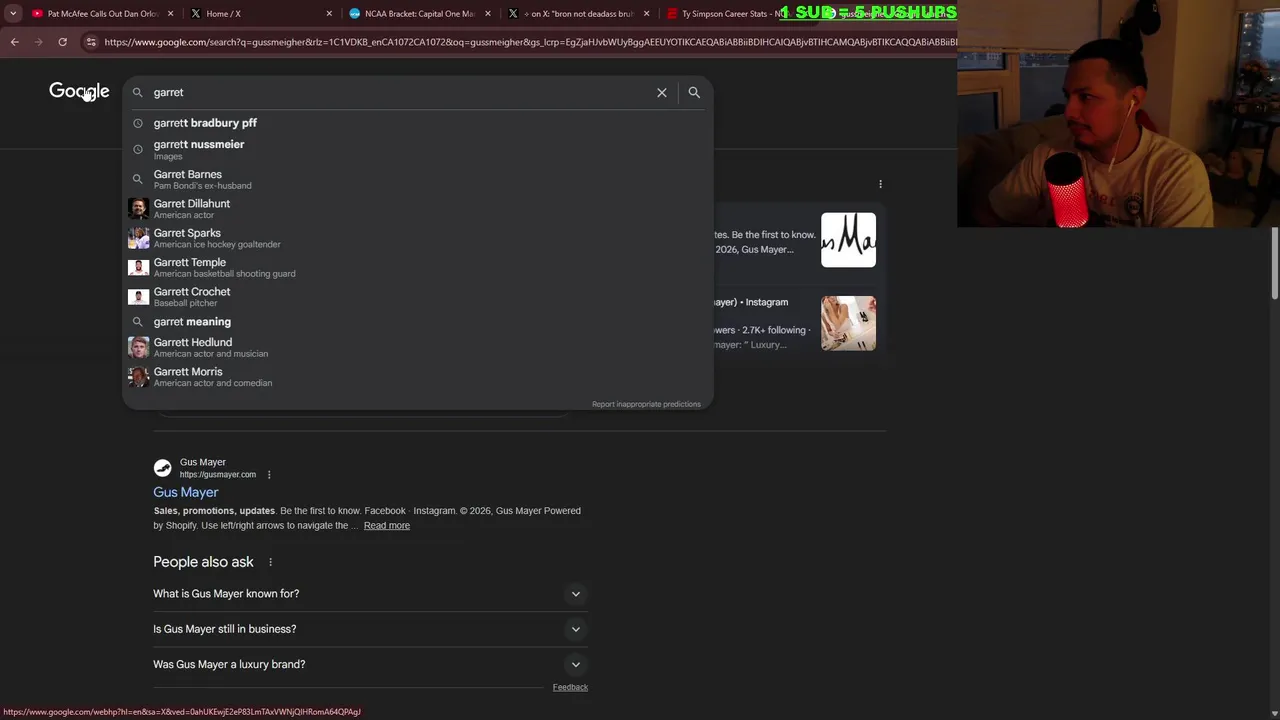Click the page vertical scrollbar
The width and height of the screenshot is (1280, 720).
(1275, 262)
